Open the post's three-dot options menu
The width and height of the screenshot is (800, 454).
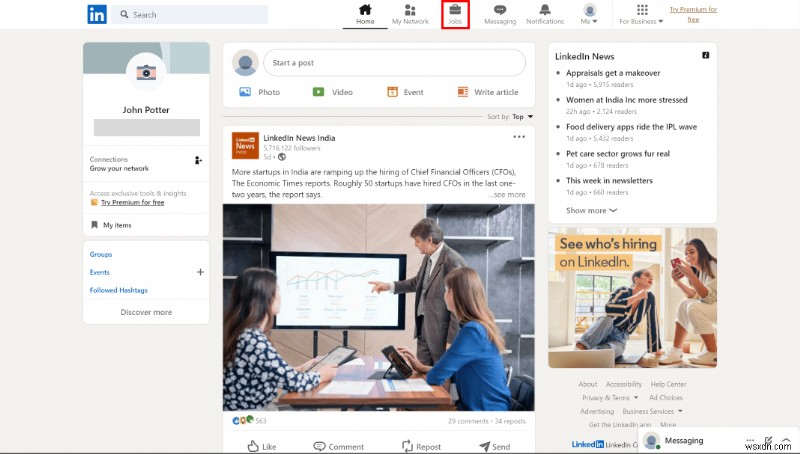tap(519, 137)
